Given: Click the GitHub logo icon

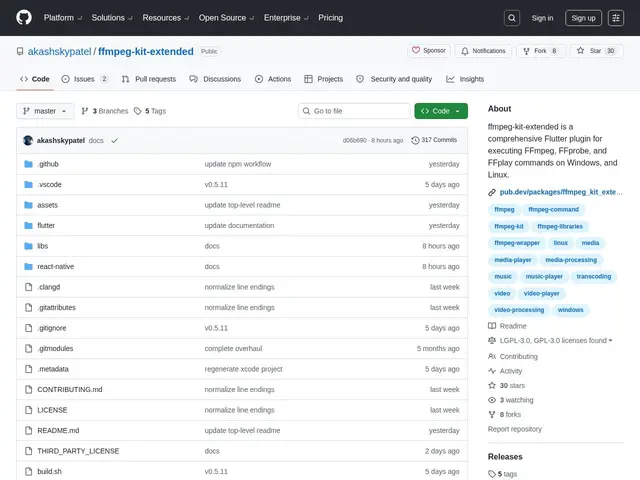Looking at the screenshot, I should click(x=24, y=18).
